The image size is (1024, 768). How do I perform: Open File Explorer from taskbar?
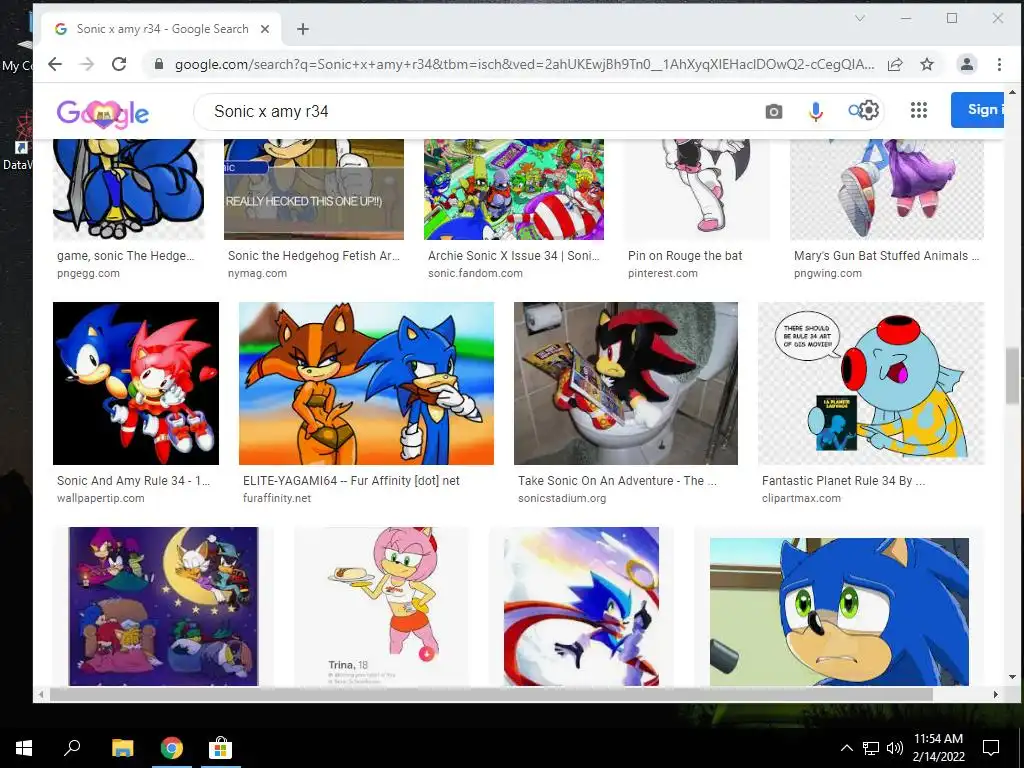[122, 748]
